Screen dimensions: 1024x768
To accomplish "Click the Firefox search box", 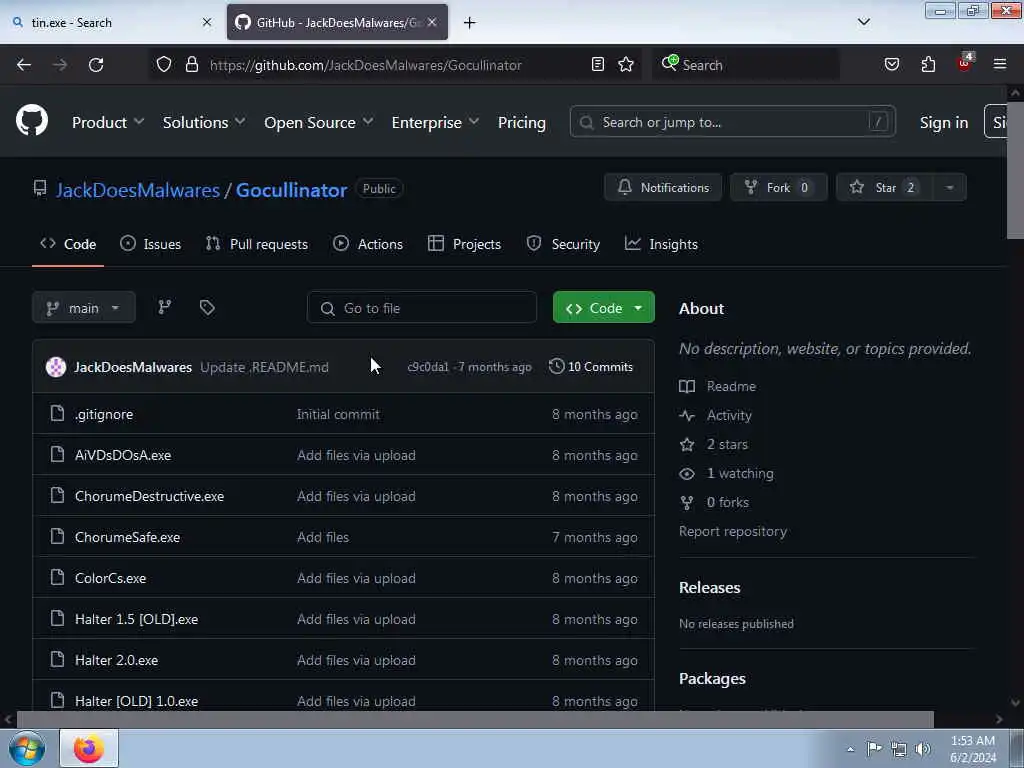I will click(x=746, y=65).
